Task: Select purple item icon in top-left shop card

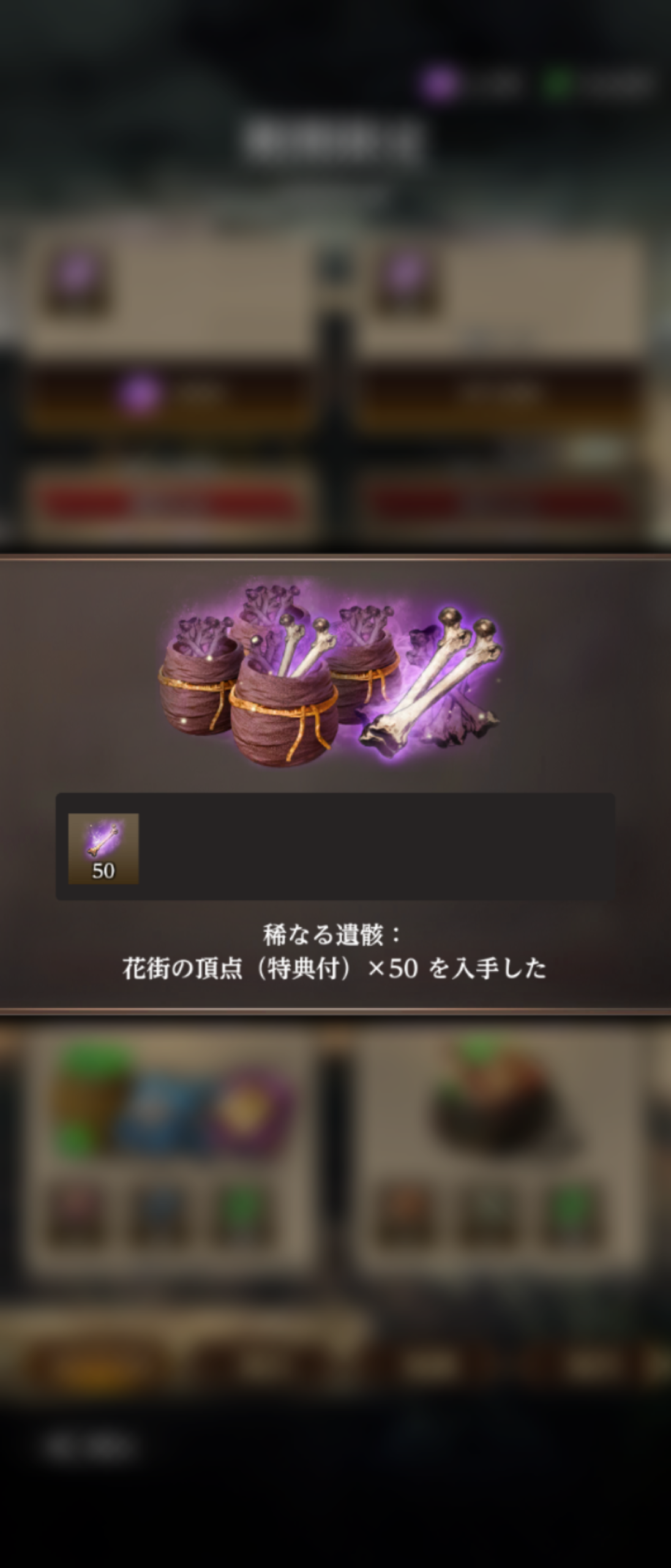Action: (77, 280)
